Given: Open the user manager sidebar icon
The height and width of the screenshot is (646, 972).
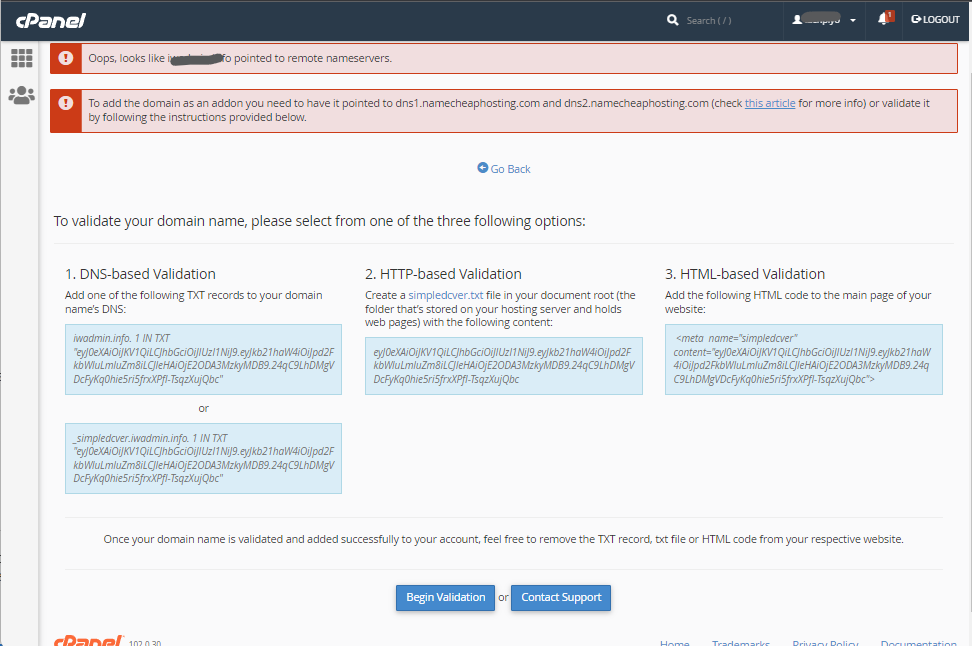Looking at the screenshot, I should (22, 95).
